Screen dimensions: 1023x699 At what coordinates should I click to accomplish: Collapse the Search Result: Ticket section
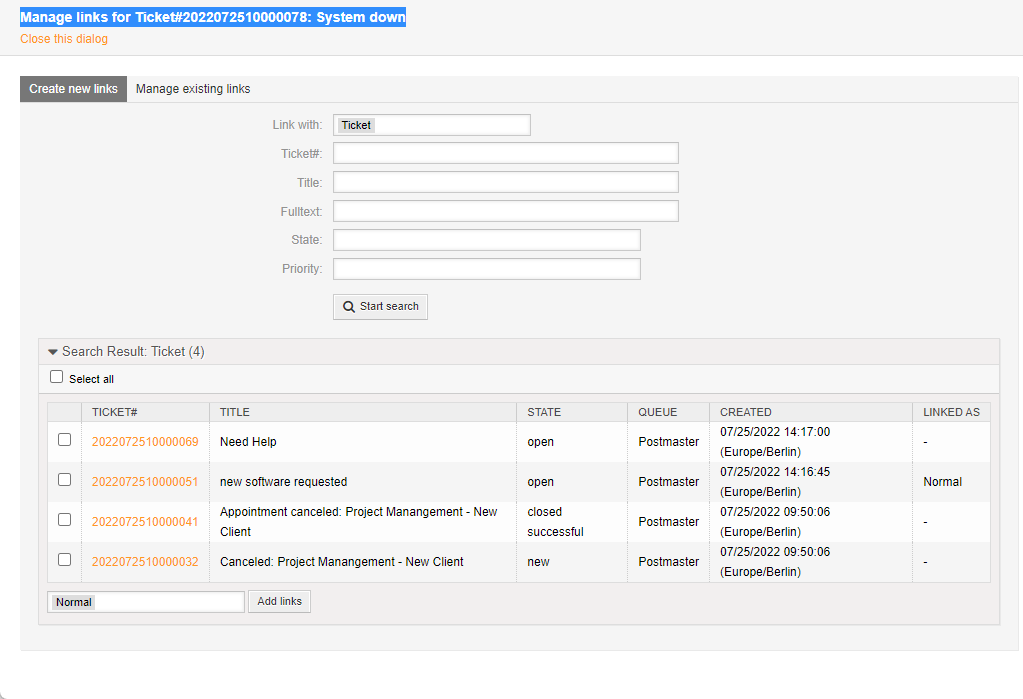[53, 352]
